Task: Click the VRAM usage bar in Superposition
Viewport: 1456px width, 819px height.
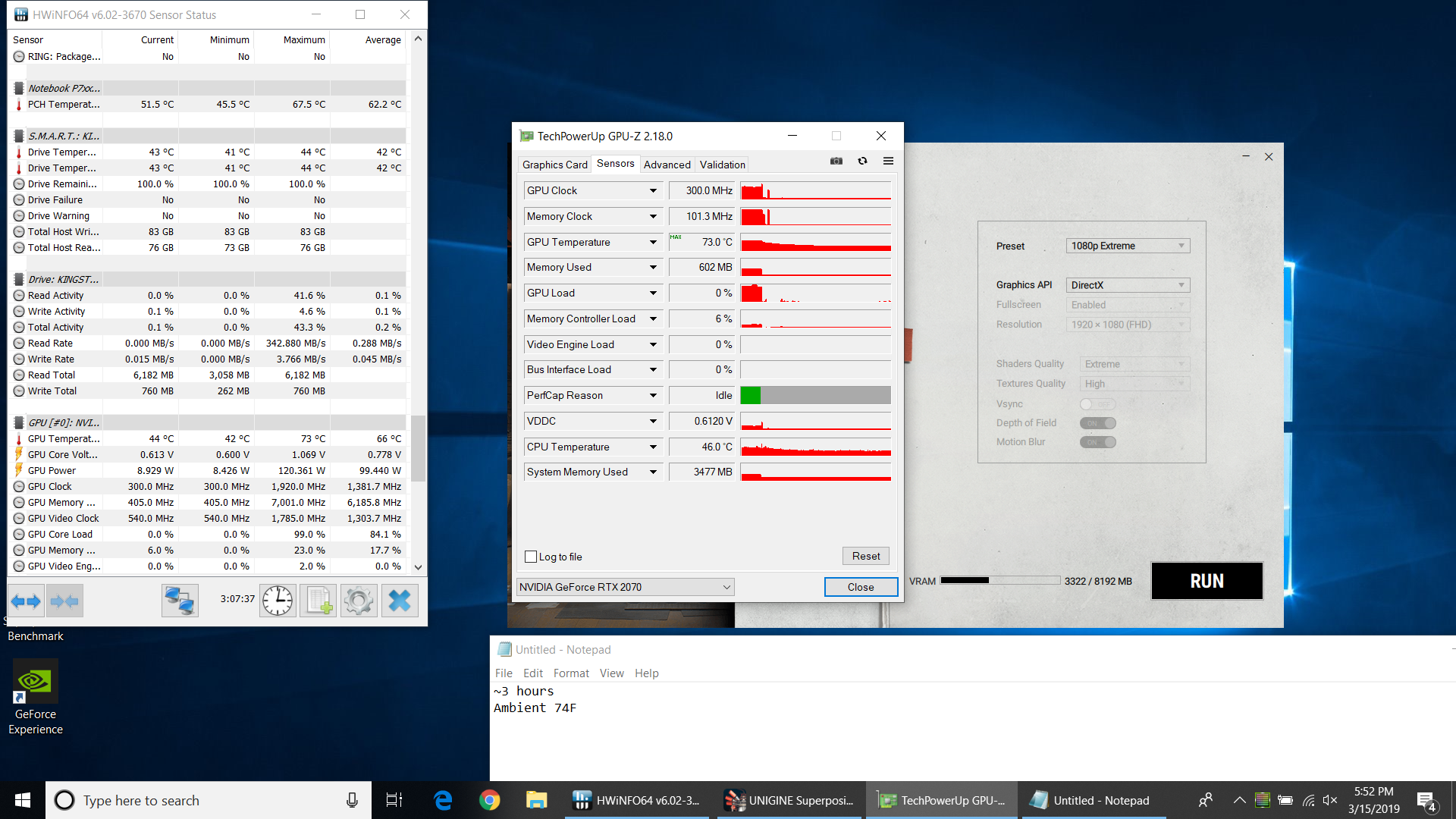Action: 1000,581
